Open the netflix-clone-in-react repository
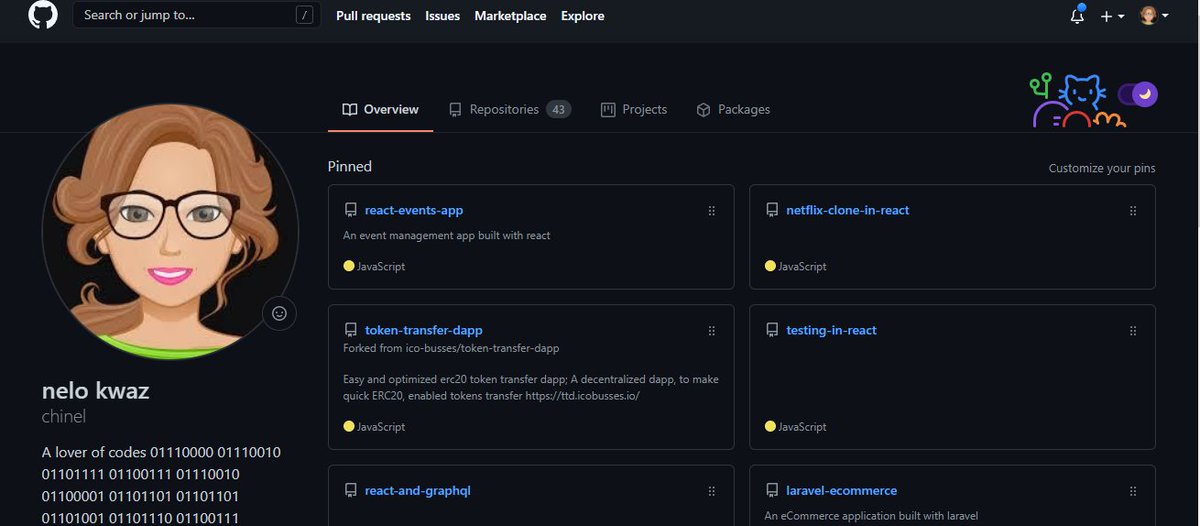This screenshot has height=526, width=1200. (848, 211)
